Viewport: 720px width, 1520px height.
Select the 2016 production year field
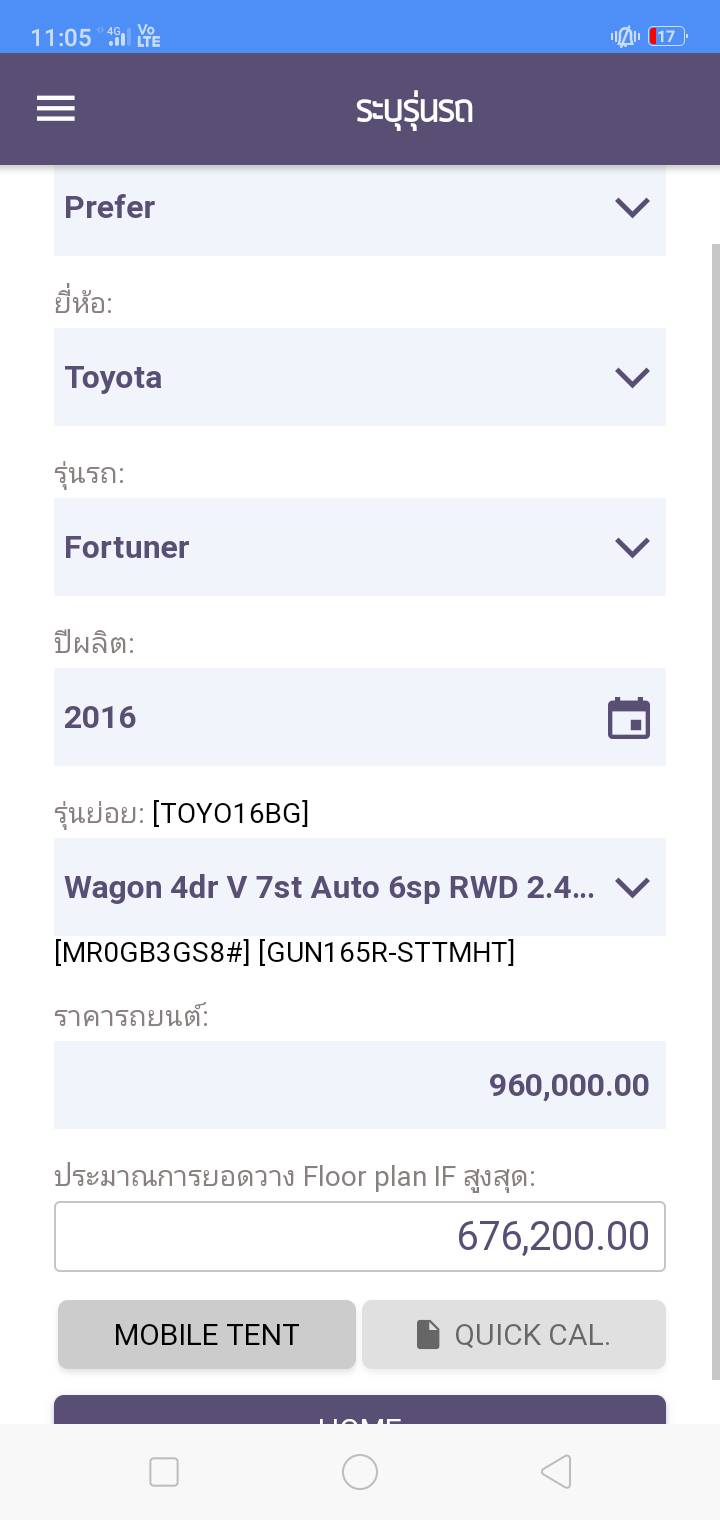click(330, 717)
